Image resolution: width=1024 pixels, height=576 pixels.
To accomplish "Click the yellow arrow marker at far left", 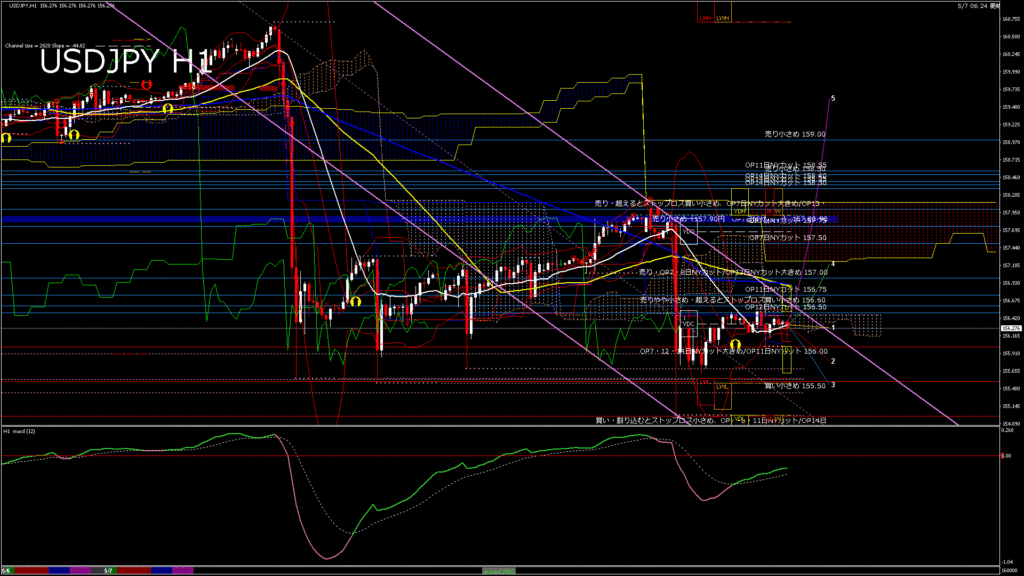I will point(6,138).
